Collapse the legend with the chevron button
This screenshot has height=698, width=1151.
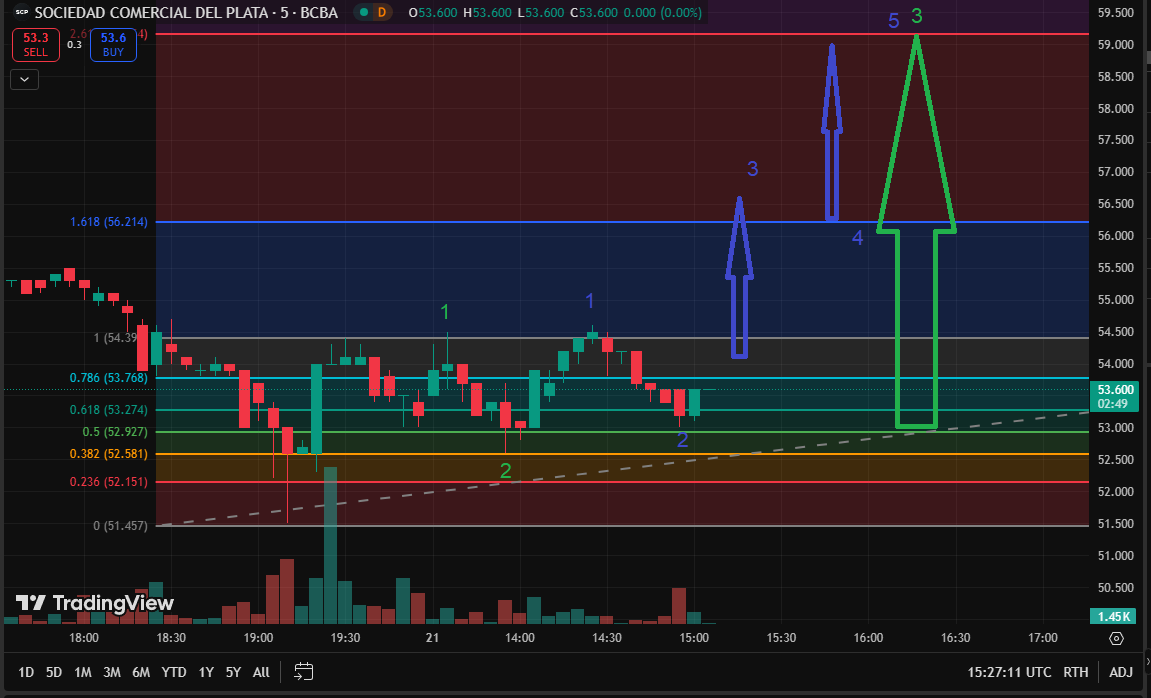click(24, 79)
